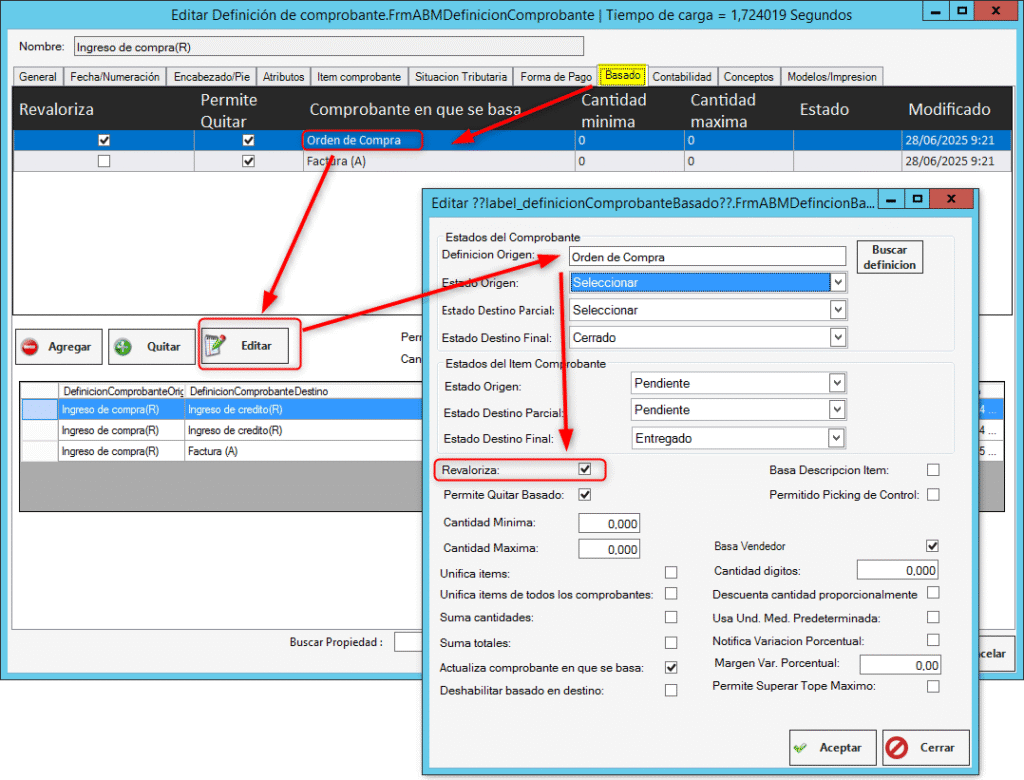The height and width of the screenshot is (780, 1024).
Task: Check the Revaloriza box for Factura (A) row
Action: coord(104,161)
